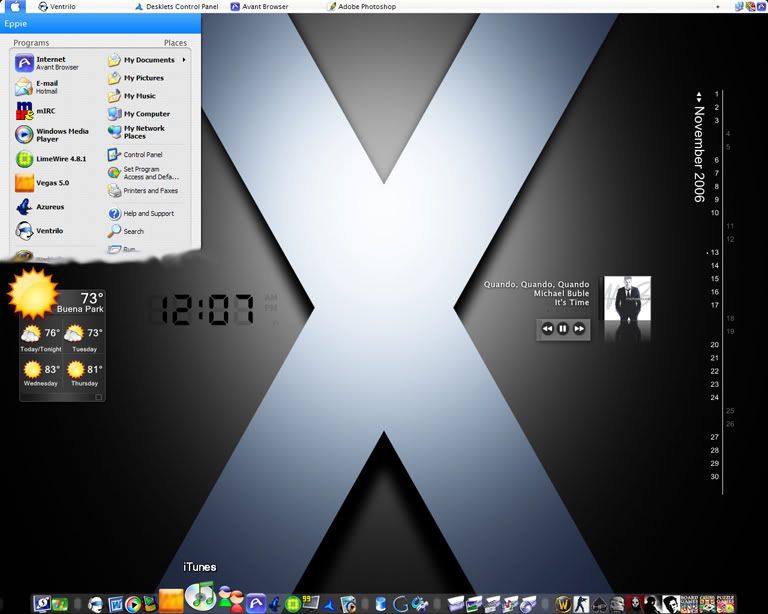Select day 13 in the calendar
768x614 pixels.
pos(715,253)
